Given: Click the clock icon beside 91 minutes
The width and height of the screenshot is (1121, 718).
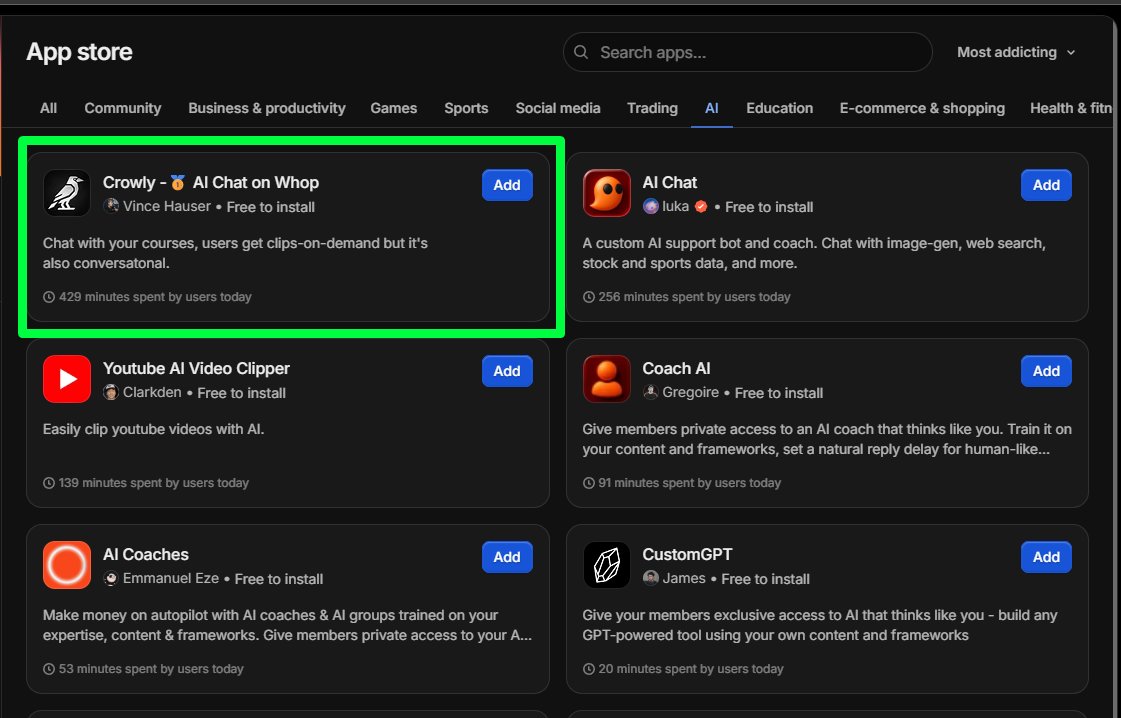Looking at the screenshot, I should click(x=588, y=483).
